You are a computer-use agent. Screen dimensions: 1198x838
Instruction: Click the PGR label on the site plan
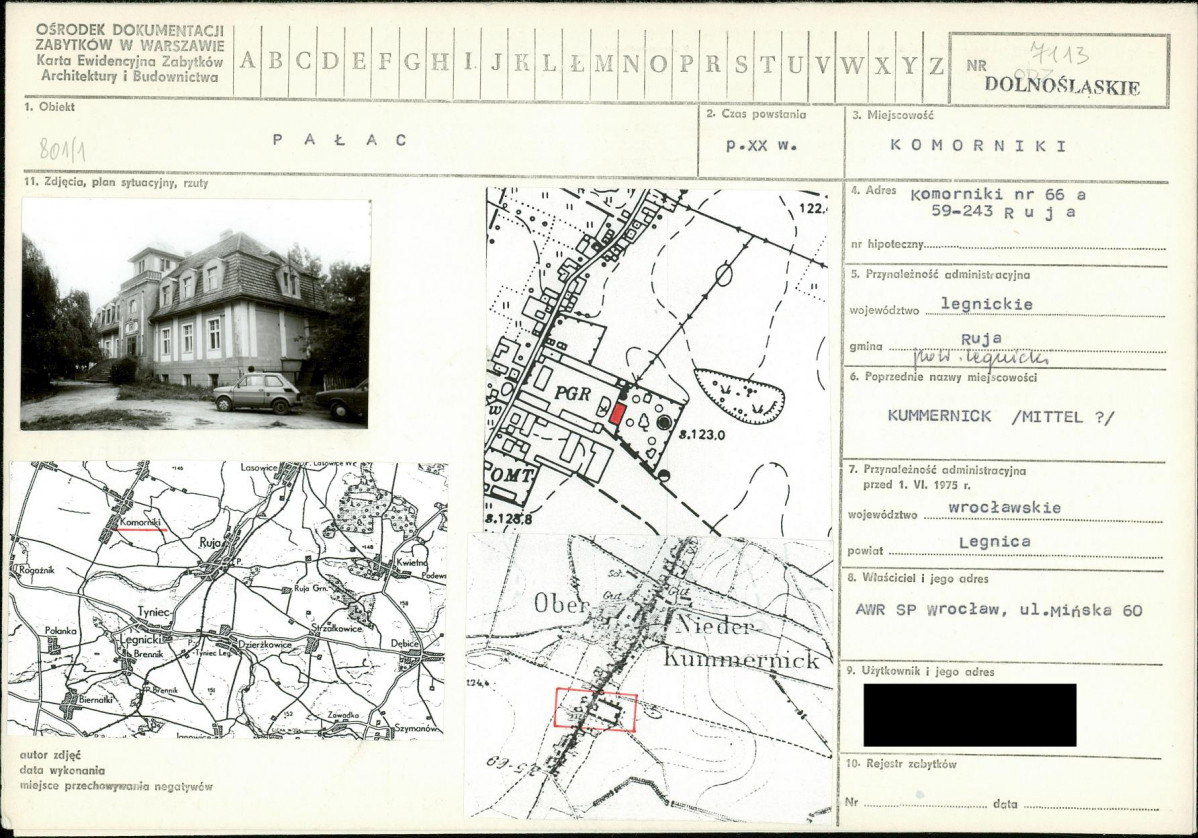pos(572,393)
